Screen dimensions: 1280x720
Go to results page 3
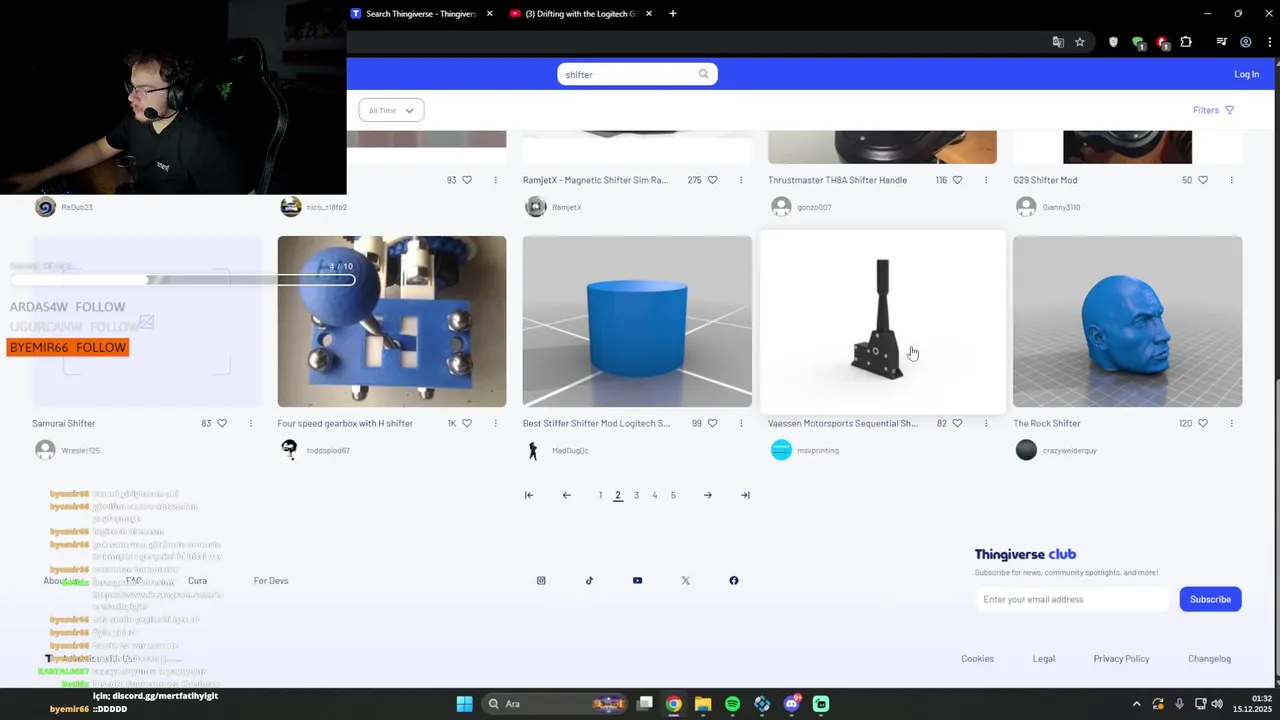pyautogui.click(x=636, y=495)
